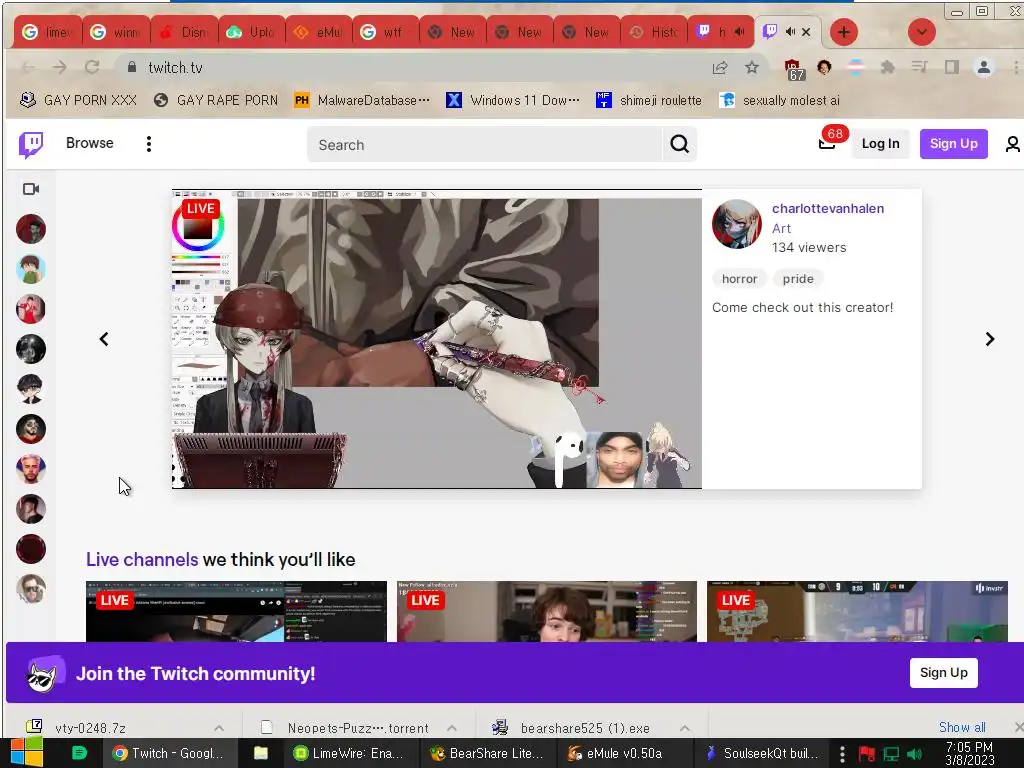This screenshot has width=1024, height=768.
Task: Switch to SoulseekQt in the taskbar
Action: [761, 754]
